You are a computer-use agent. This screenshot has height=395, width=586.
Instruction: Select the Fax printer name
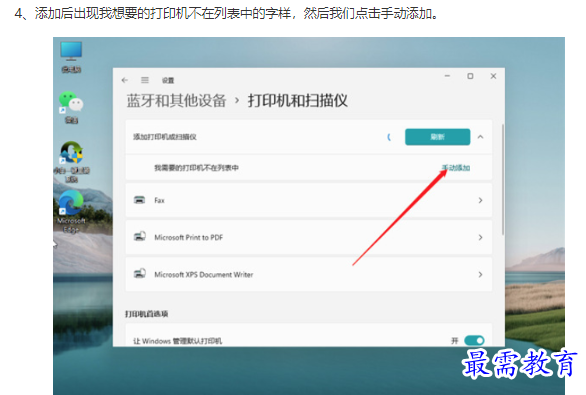tap(160, 200)
